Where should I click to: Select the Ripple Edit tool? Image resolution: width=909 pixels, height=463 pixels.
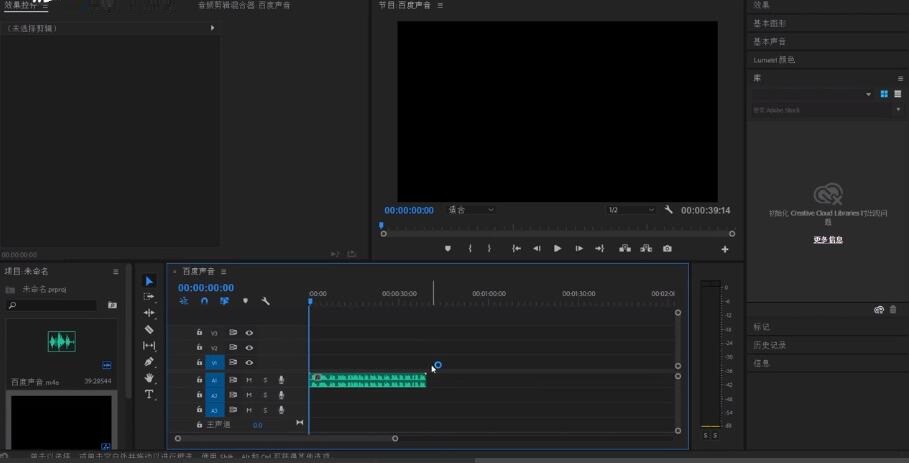pyautogui.click(x=149, y=313)
